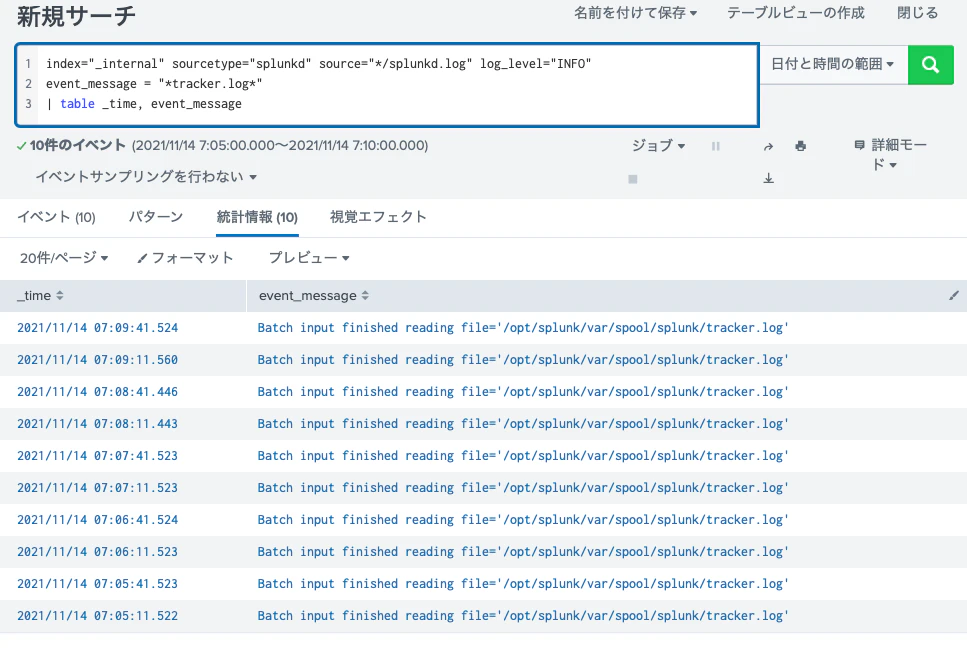This screenshot has height=651, width=967.
Task: Open the フォーマット options
Action: [x=185, y=258]
